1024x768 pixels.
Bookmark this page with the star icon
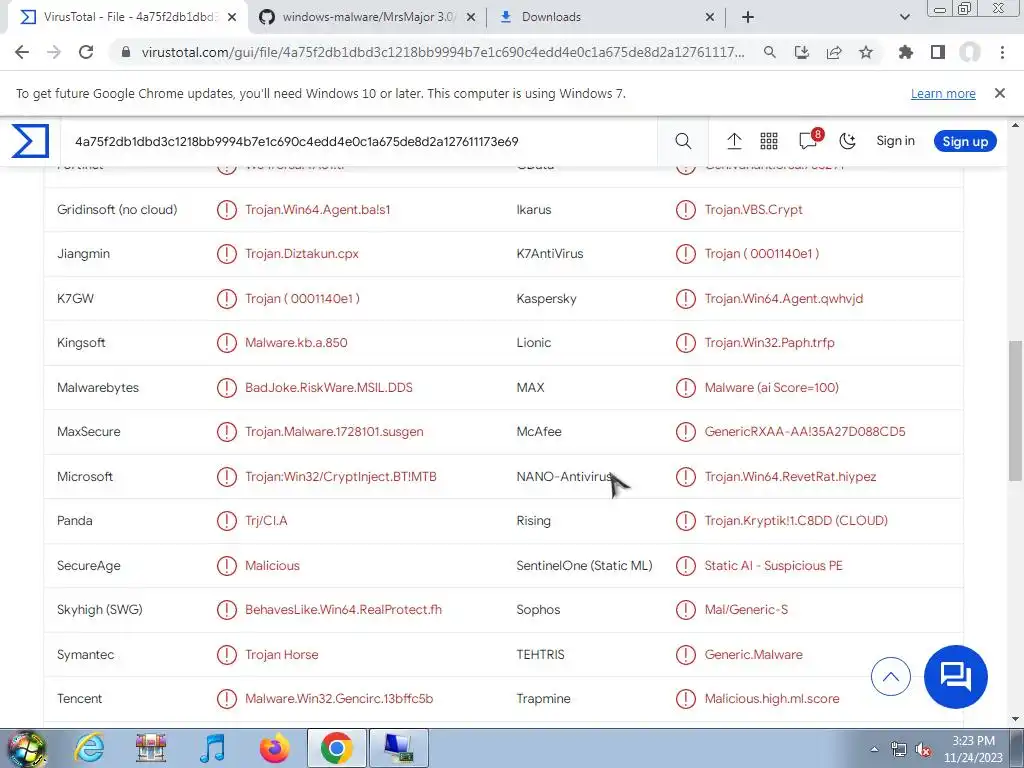click(x=866, y=52)
